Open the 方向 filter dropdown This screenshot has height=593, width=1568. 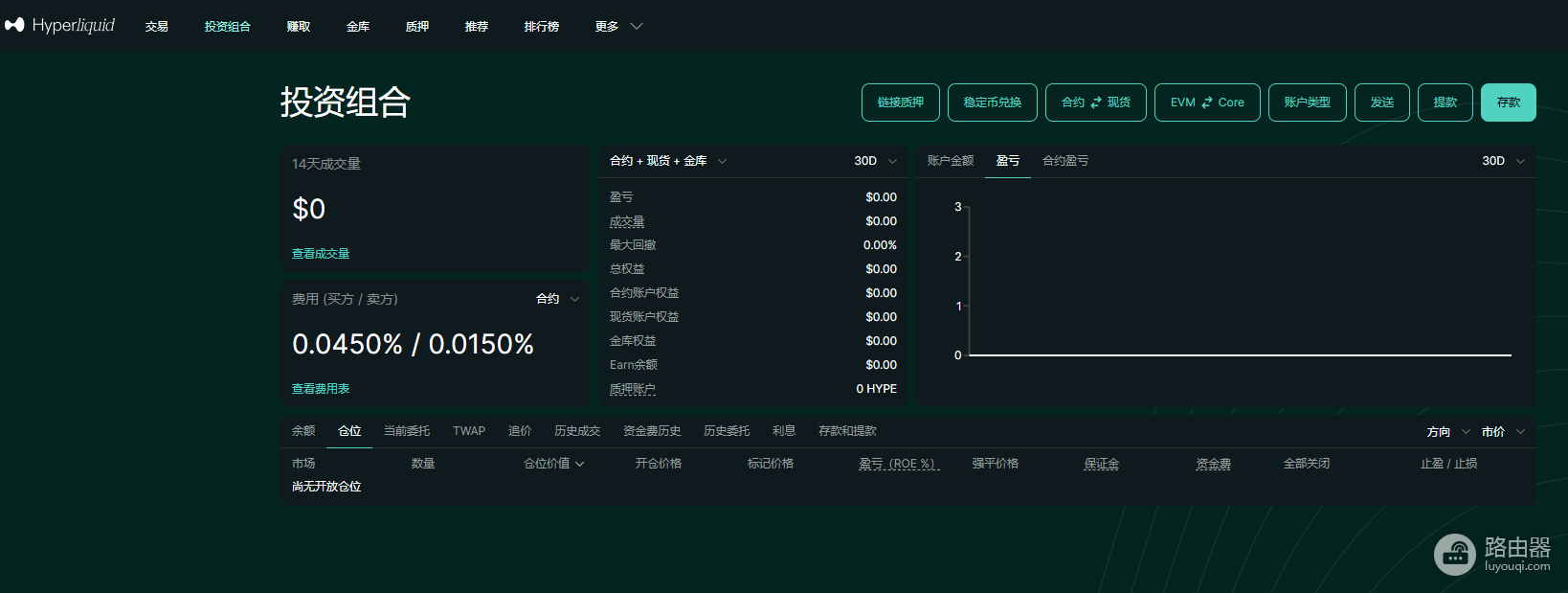pos(1448,432)
